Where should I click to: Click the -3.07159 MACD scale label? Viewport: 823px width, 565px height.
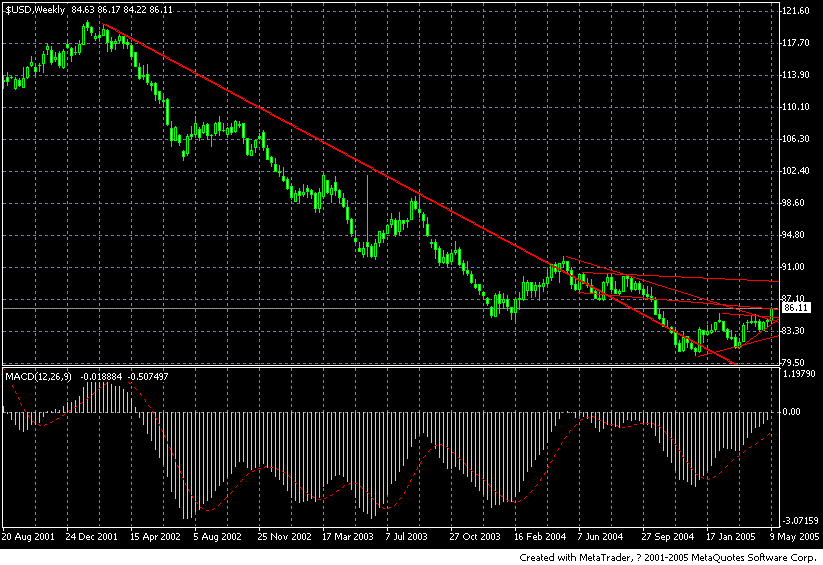pos(800,521)
